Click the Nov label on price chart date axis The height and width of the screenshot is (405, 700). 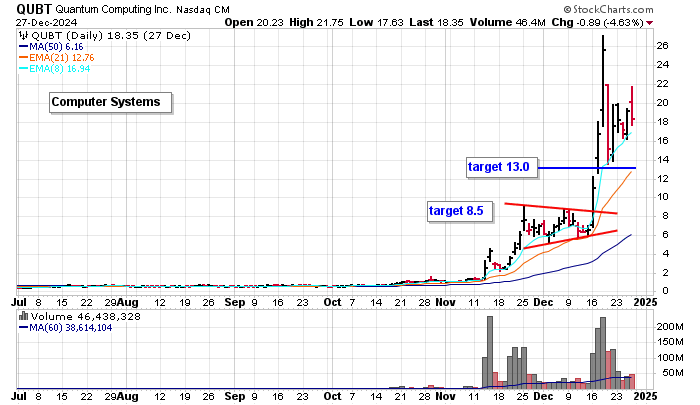click(x=446, y=303)
